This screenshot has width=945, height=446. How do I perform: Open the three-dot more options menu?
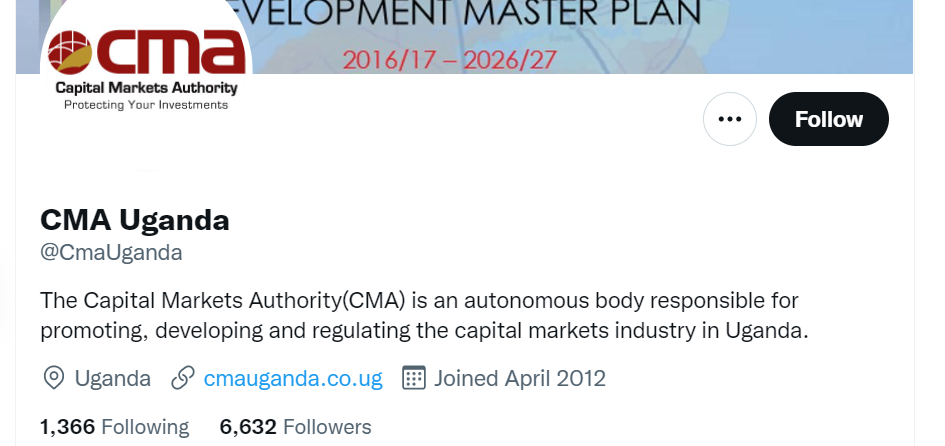730,119
